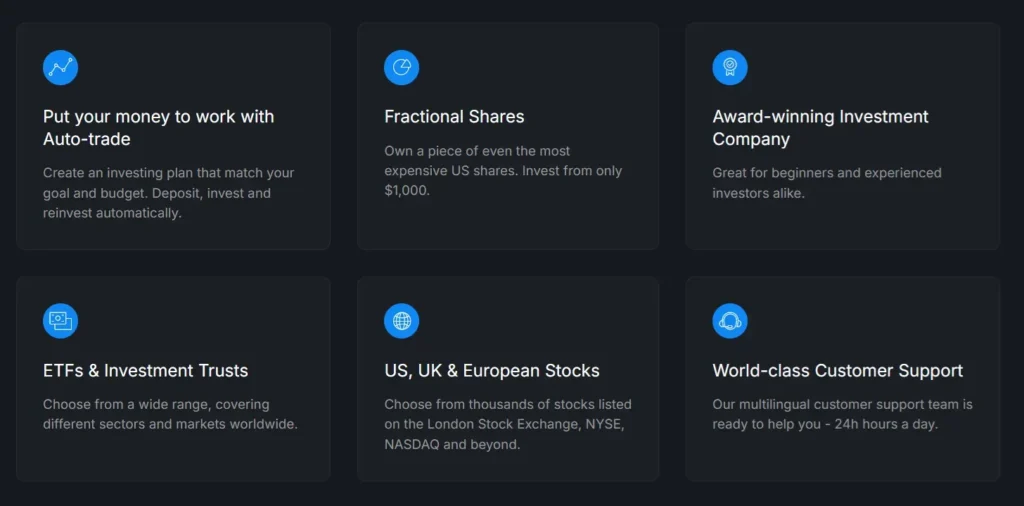The image size is (1024, 506).
Task: Click the Fractional Shares pie chart icon
Action: (x=401, y=67)
